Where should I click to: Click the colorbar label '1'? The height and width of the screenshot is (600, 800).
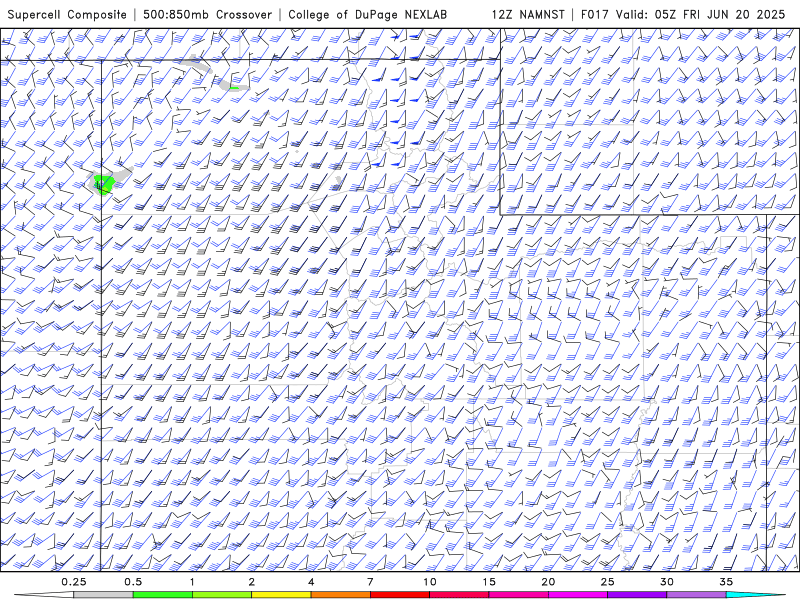(192, 582)
